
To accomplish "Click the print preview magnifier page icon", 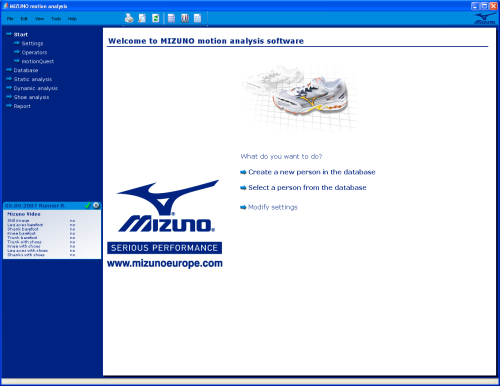I will click(142, 18).
